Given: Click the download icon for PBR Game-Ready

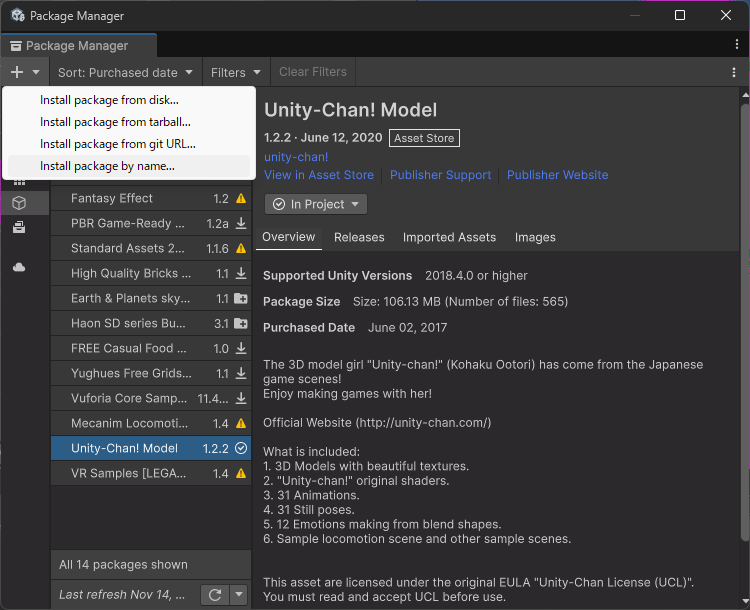Looking at the screenshot, I should (241, 224).
